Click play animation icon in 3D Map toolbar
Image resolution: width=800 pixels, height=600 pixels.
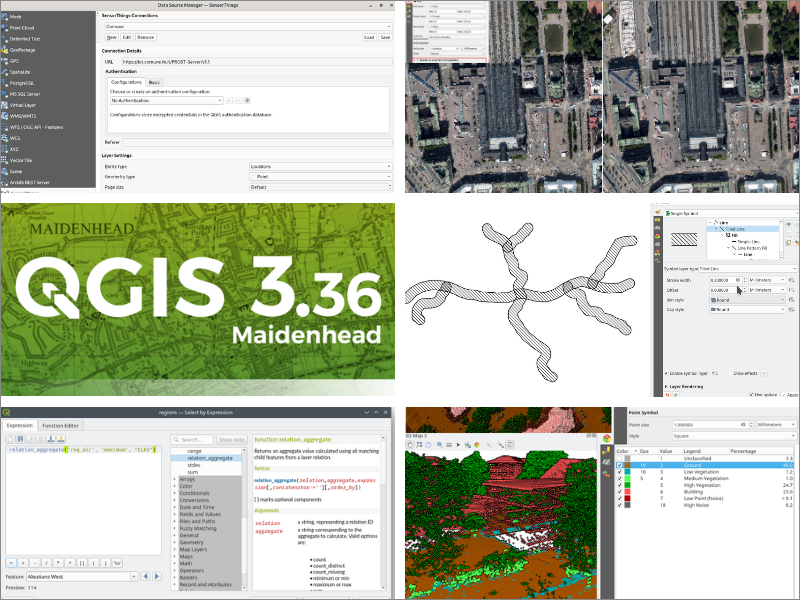click(458, 445)
